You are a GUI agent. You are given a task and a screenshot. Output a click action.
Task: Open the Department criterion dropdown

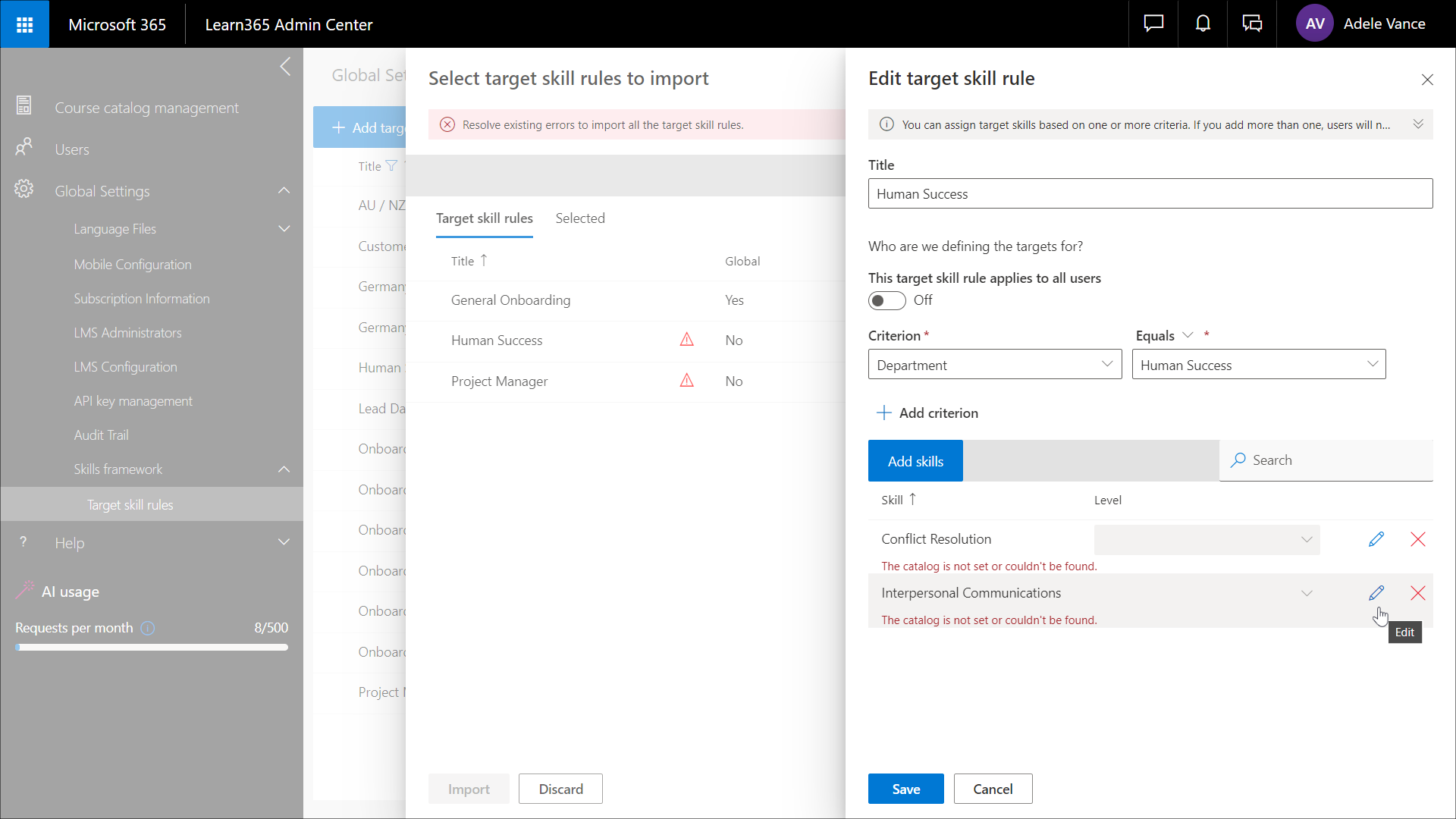[x=994, y=365]
